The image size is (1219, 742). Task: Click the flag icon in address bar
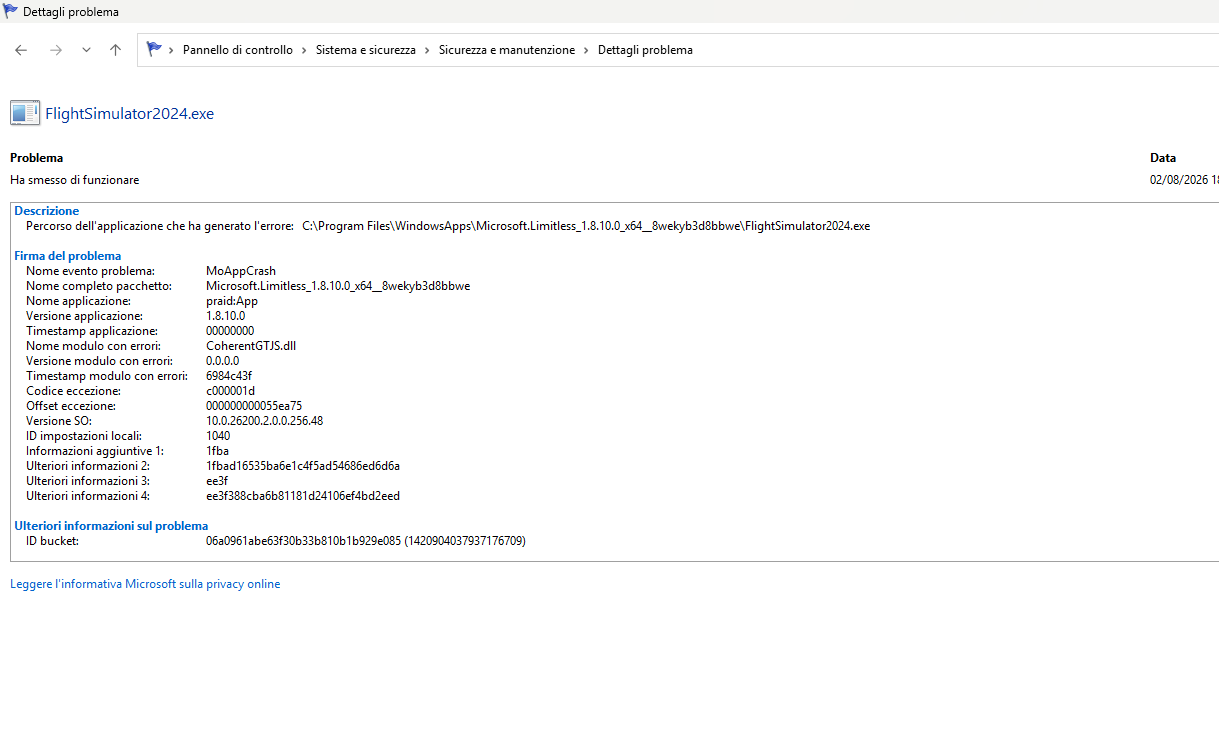[x=154, y=49]
